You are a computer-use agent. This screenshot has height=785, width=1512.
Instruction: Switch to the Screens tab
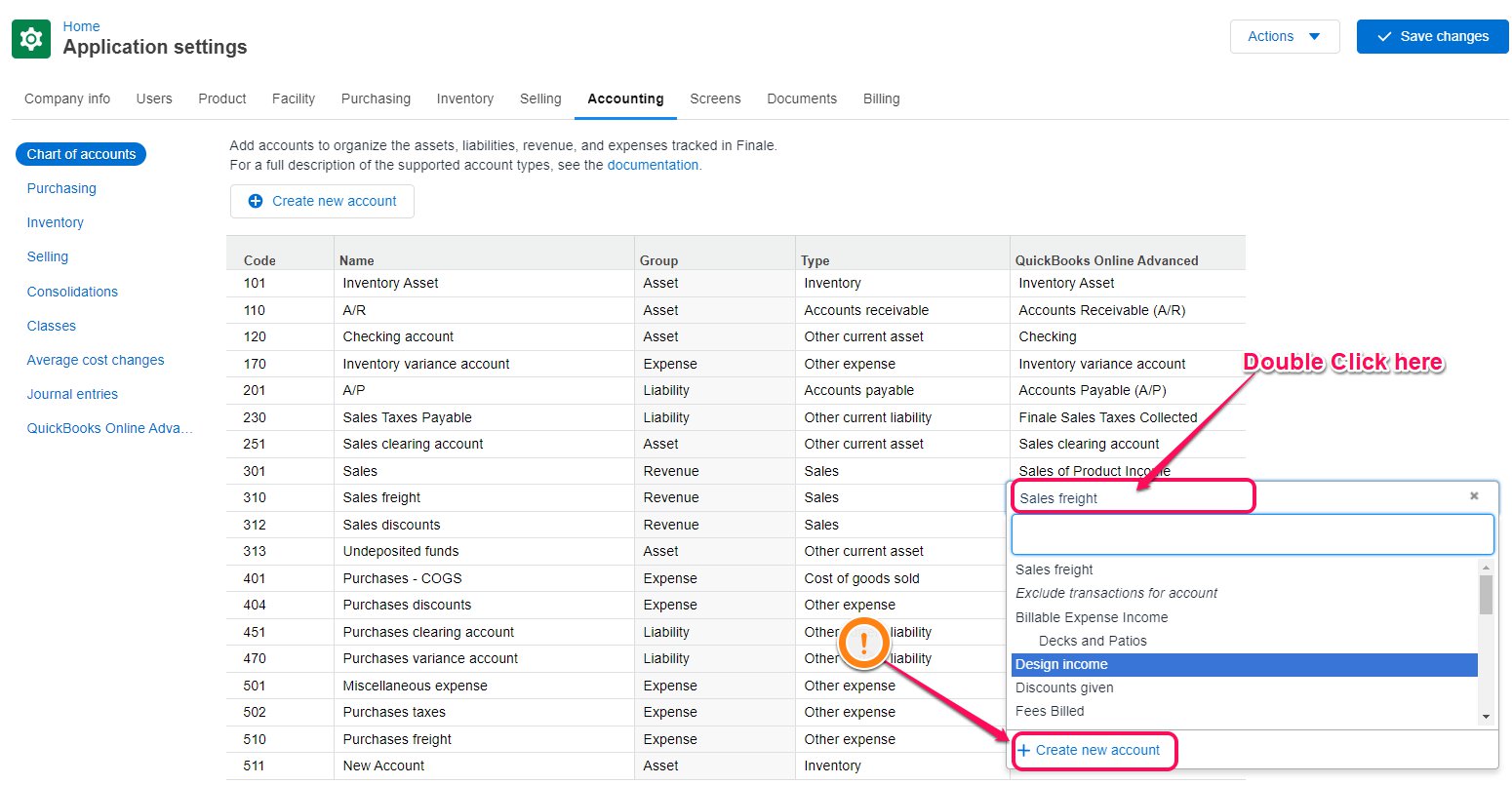point(715,98)
